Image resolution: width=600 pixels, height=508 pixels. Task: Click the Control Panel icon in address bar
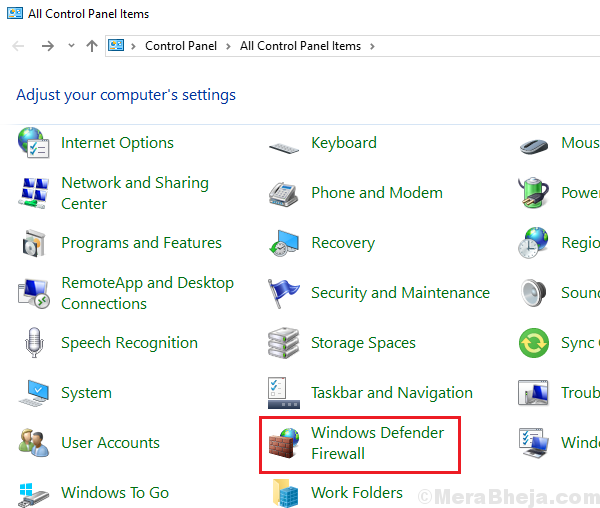(x=116, y=46)
